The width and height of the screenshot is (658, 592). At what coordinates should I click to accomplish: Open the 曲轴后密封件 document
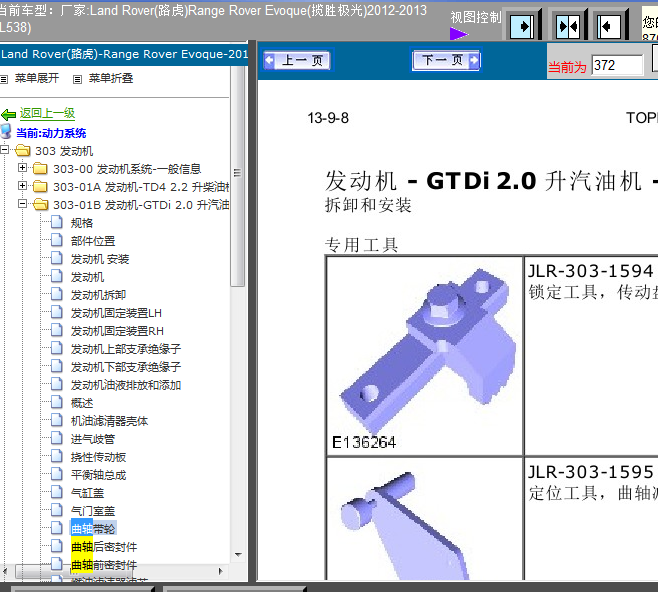pos(104,547)
